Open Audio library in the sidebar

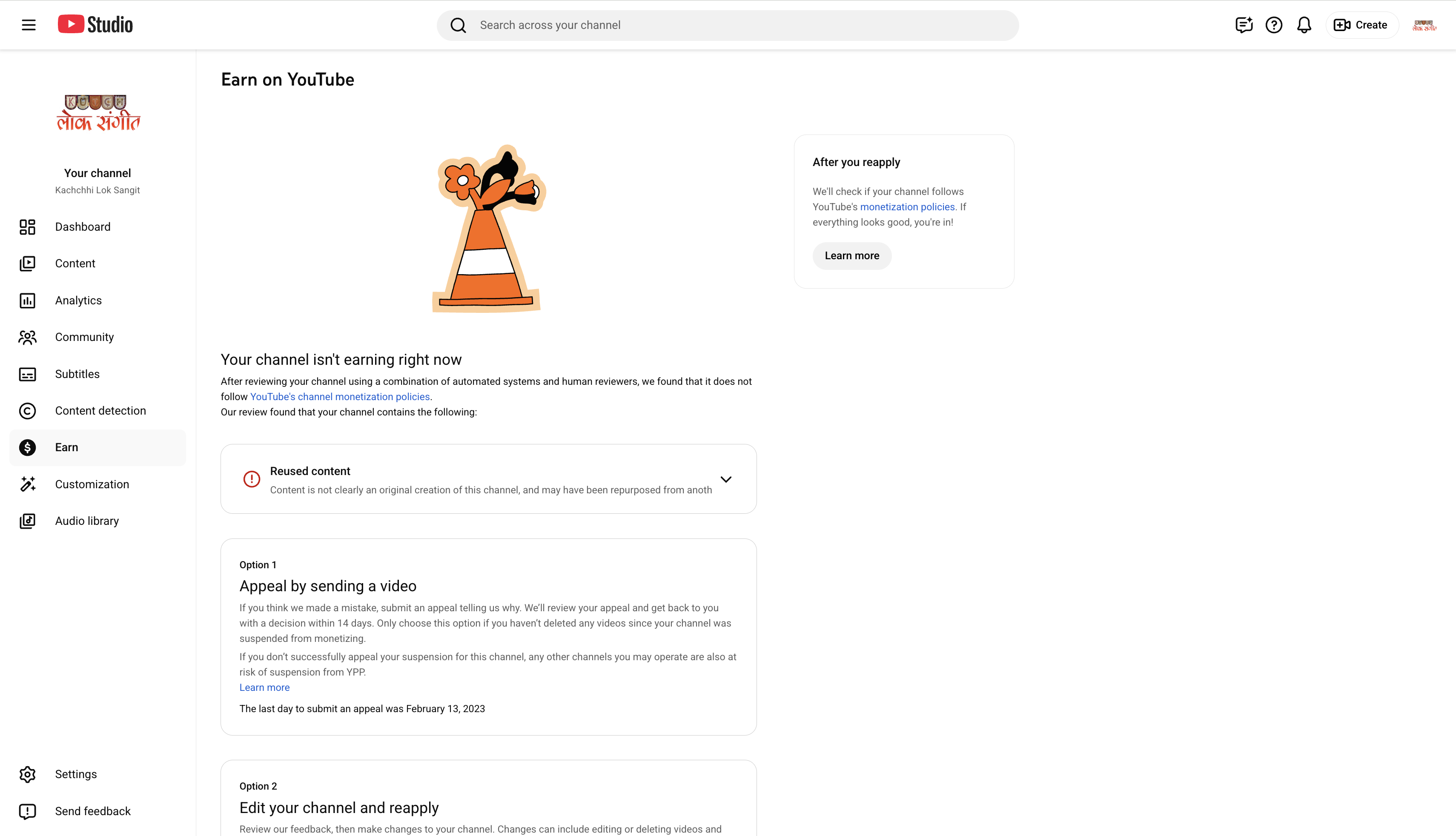click(x=97, y=521)
